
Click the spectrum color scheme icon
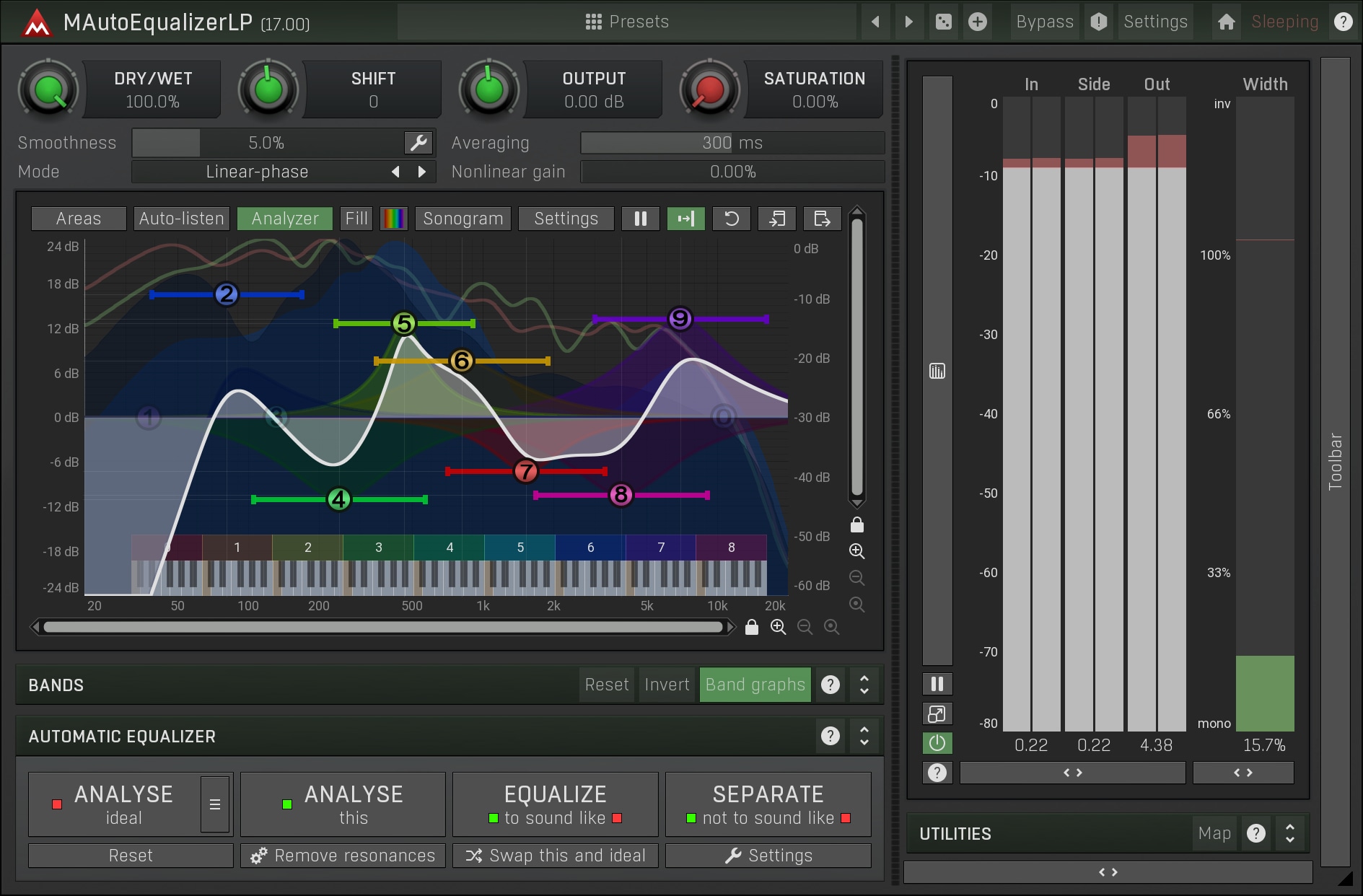tap(394, 219)
